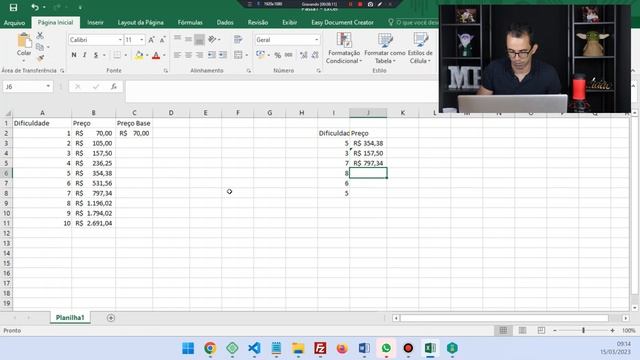
Task: Click the thousands separator icon
Action: tap(289, 55)
